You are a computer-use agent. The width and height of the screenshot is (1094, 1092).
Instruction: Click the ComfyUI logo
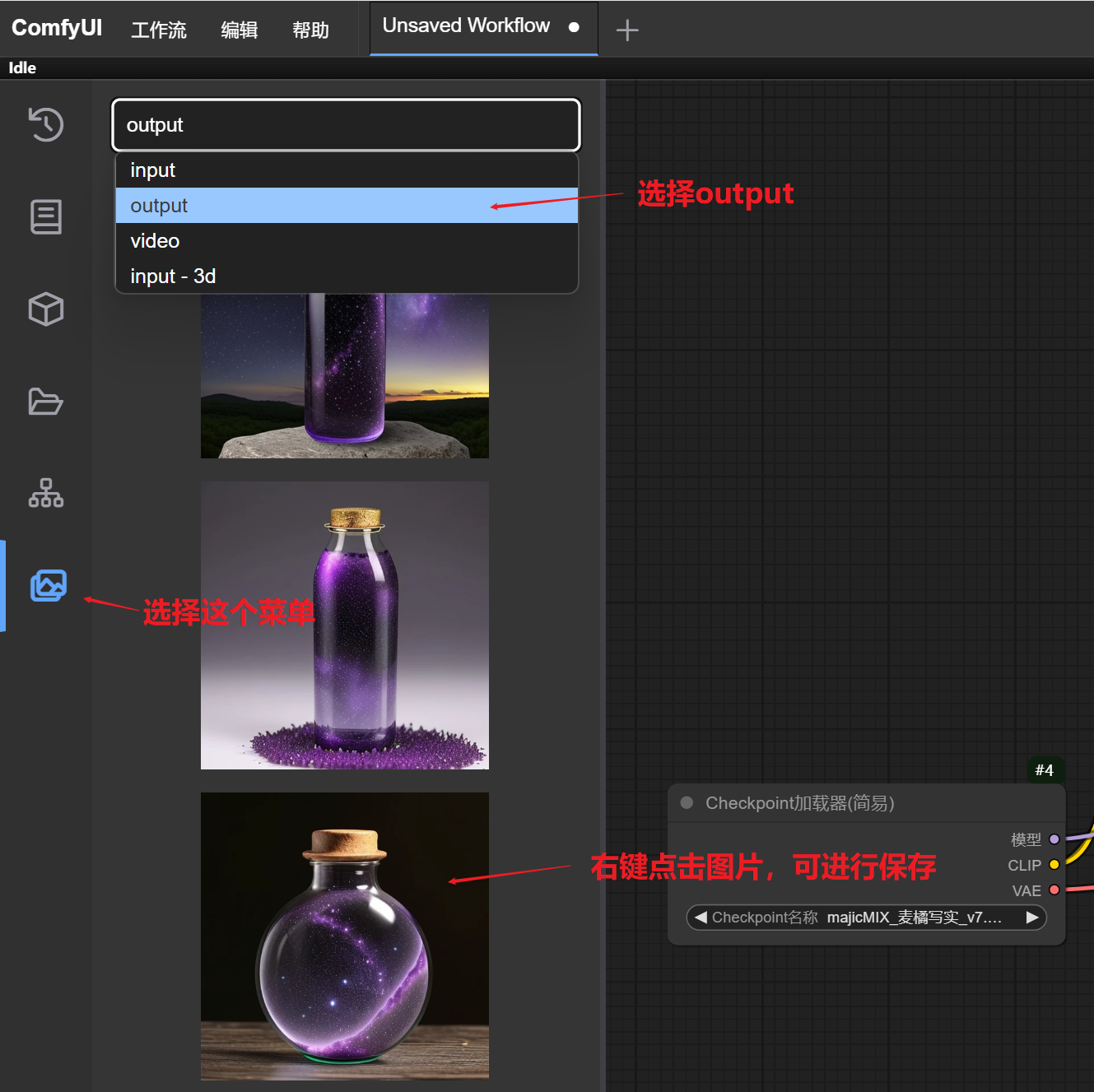(x=56, y=27)
